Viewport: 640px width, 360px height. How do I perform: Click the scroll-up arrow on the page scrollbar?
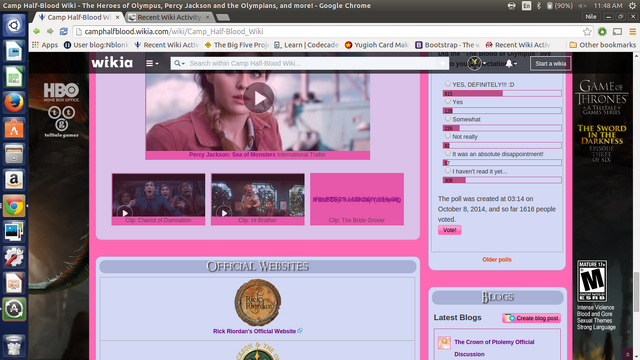pyautogui.click(x=636, y=55)
